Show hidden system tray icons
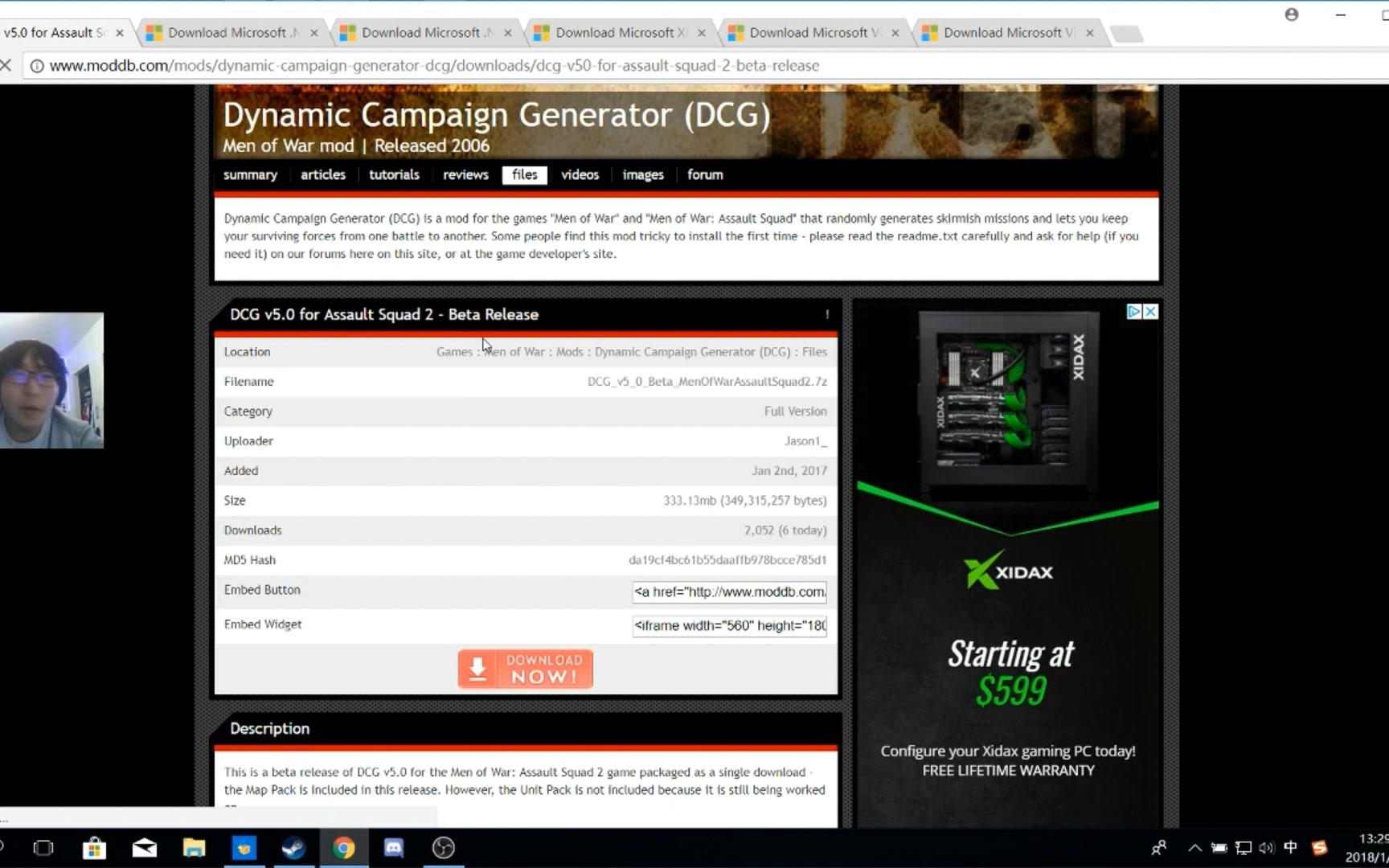1389x868 pixels. coord(1195,848)
